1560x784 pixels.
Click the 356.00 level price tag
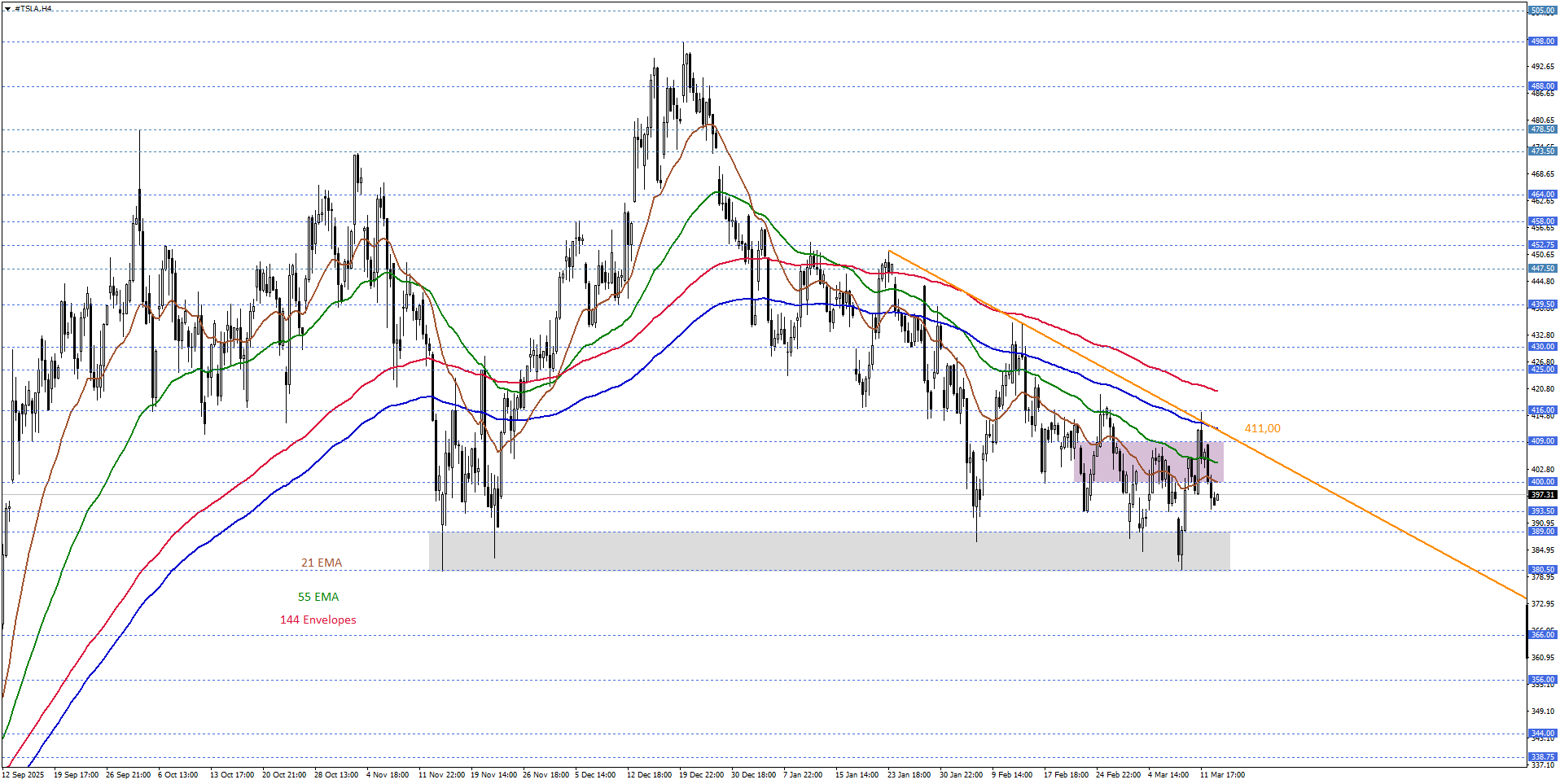pyautogui.click(x=1542, y=679)
